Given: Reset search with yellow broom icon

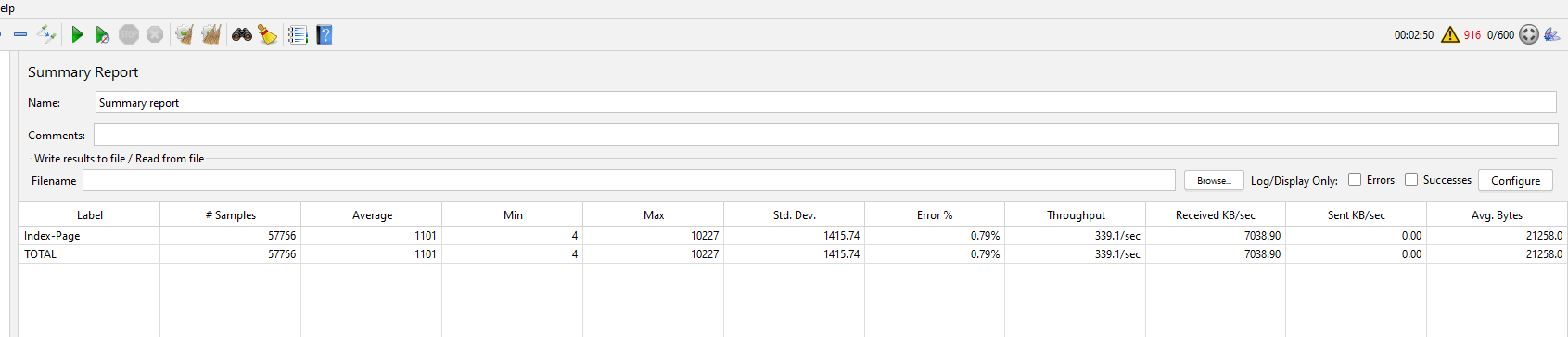Looking at the screenshot, I should tap(268, 34).
